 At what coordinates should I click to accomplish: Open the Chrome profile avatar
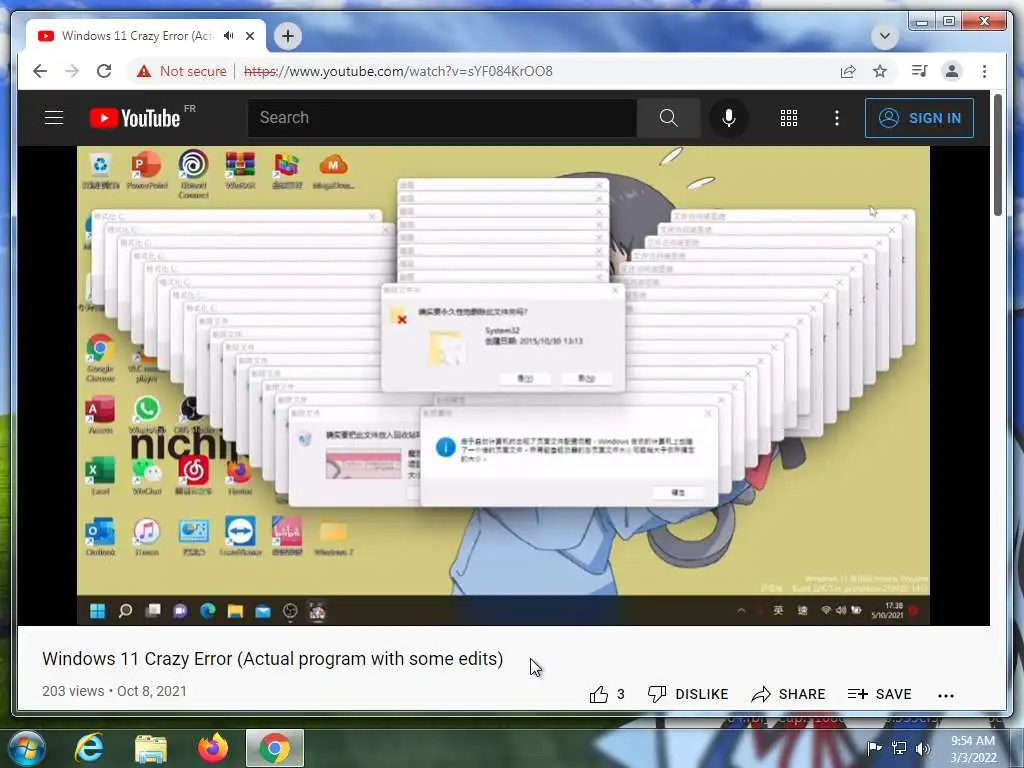point(952,71)
